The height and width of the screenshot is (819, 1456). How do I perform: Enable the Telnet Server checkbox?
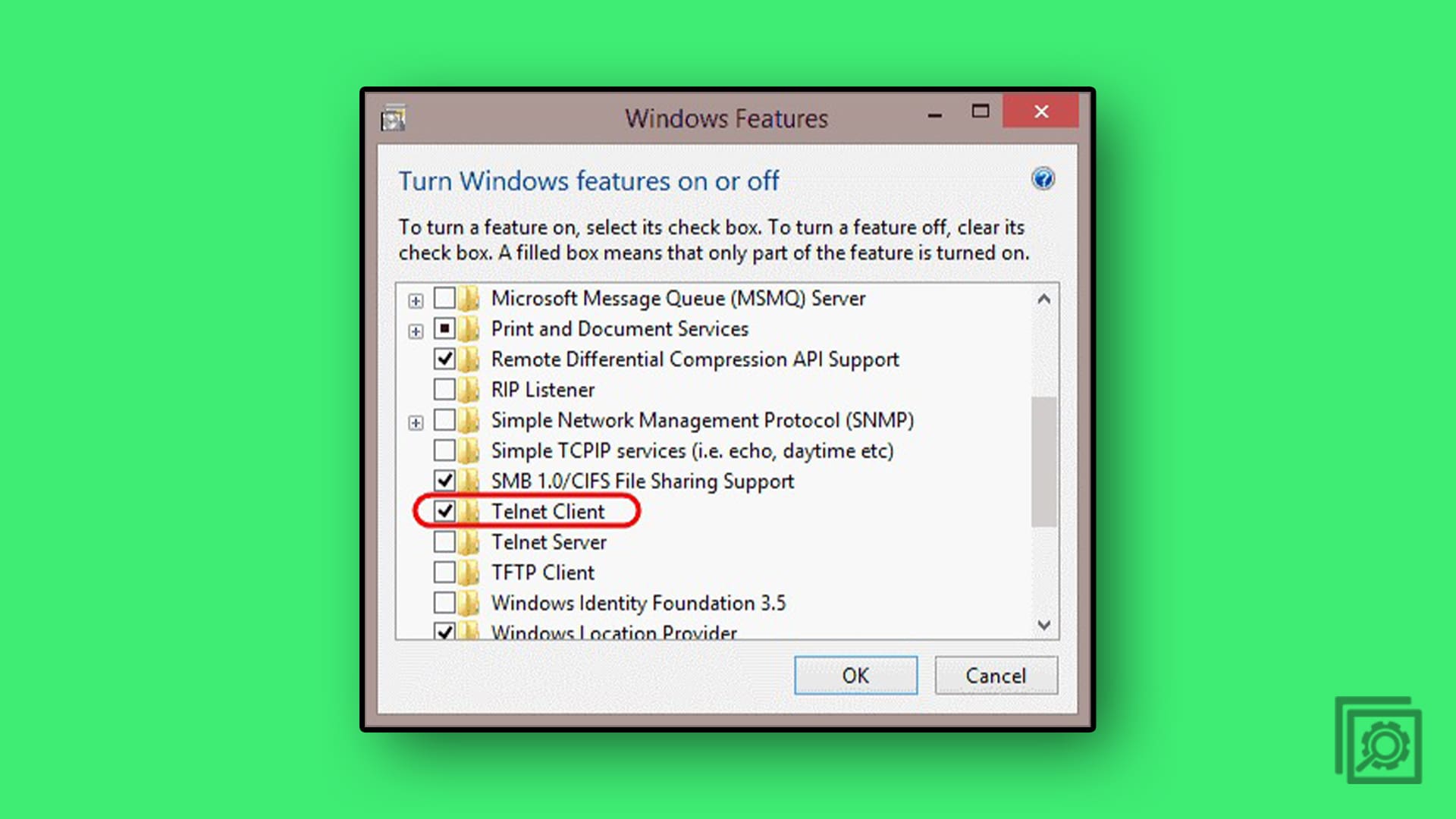tap(444, 541)
